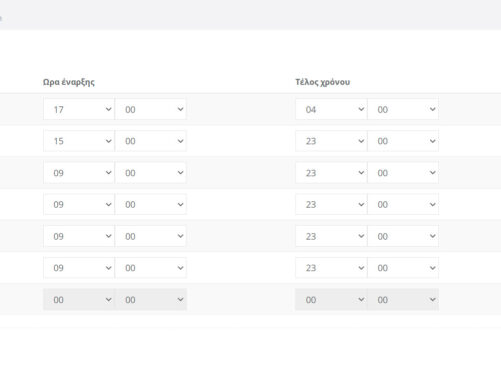Open the start hour dropdown showing 17
The image size is (501, 374).
79,109
